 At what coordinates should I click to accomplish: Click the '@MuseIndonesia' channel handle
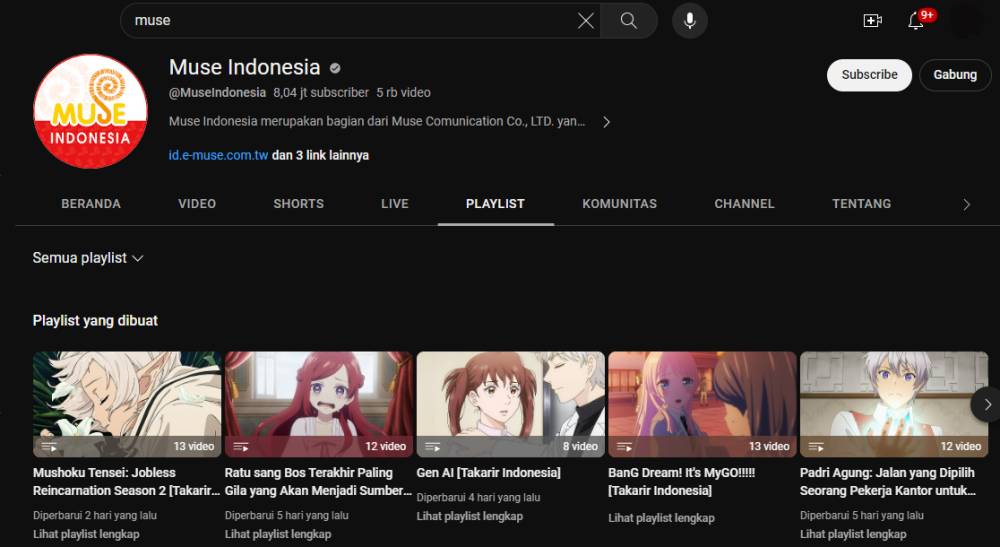pyautogui.click(x=217, y=93)
